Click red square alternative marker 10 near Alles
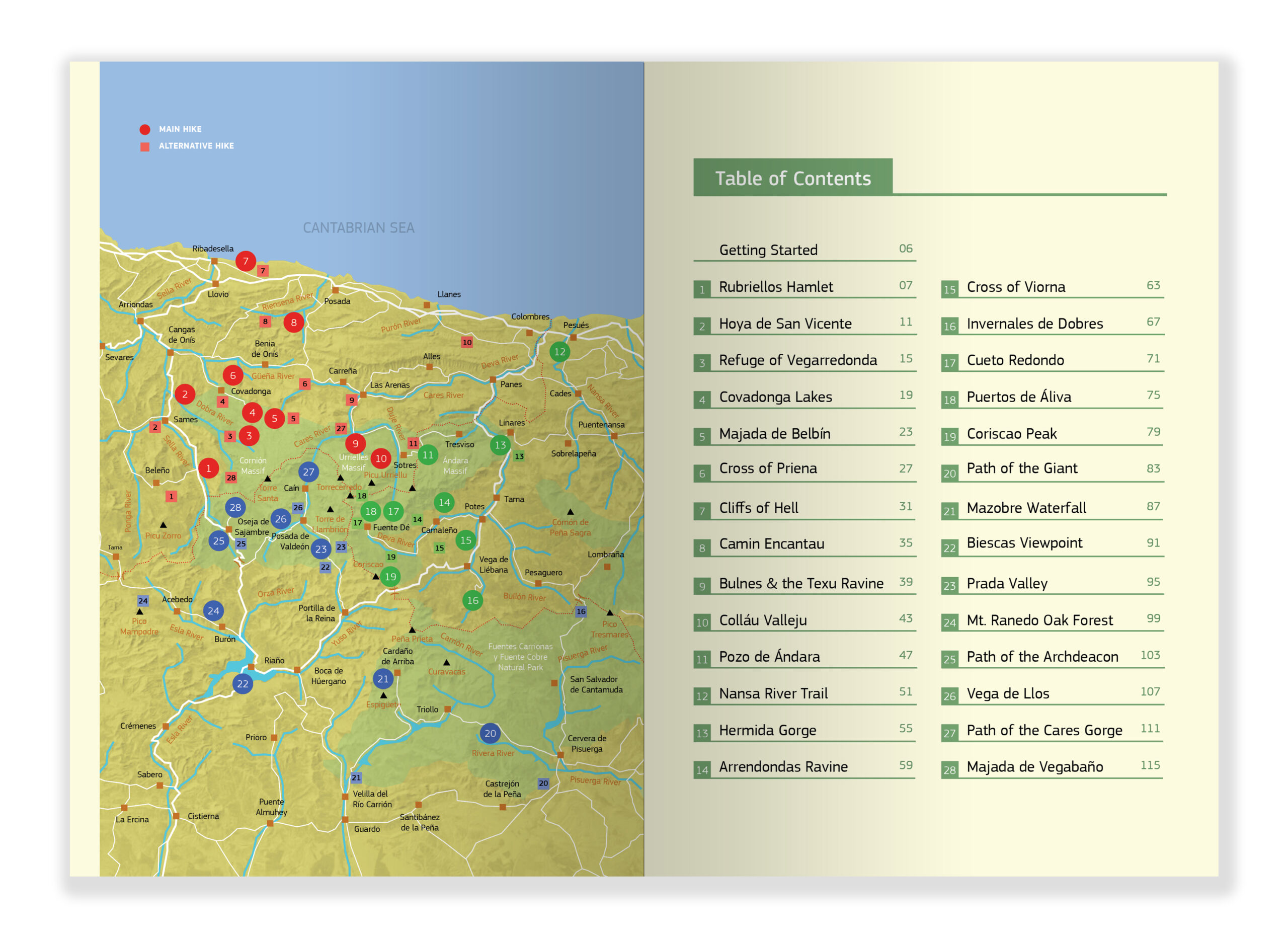 (467, 343)
